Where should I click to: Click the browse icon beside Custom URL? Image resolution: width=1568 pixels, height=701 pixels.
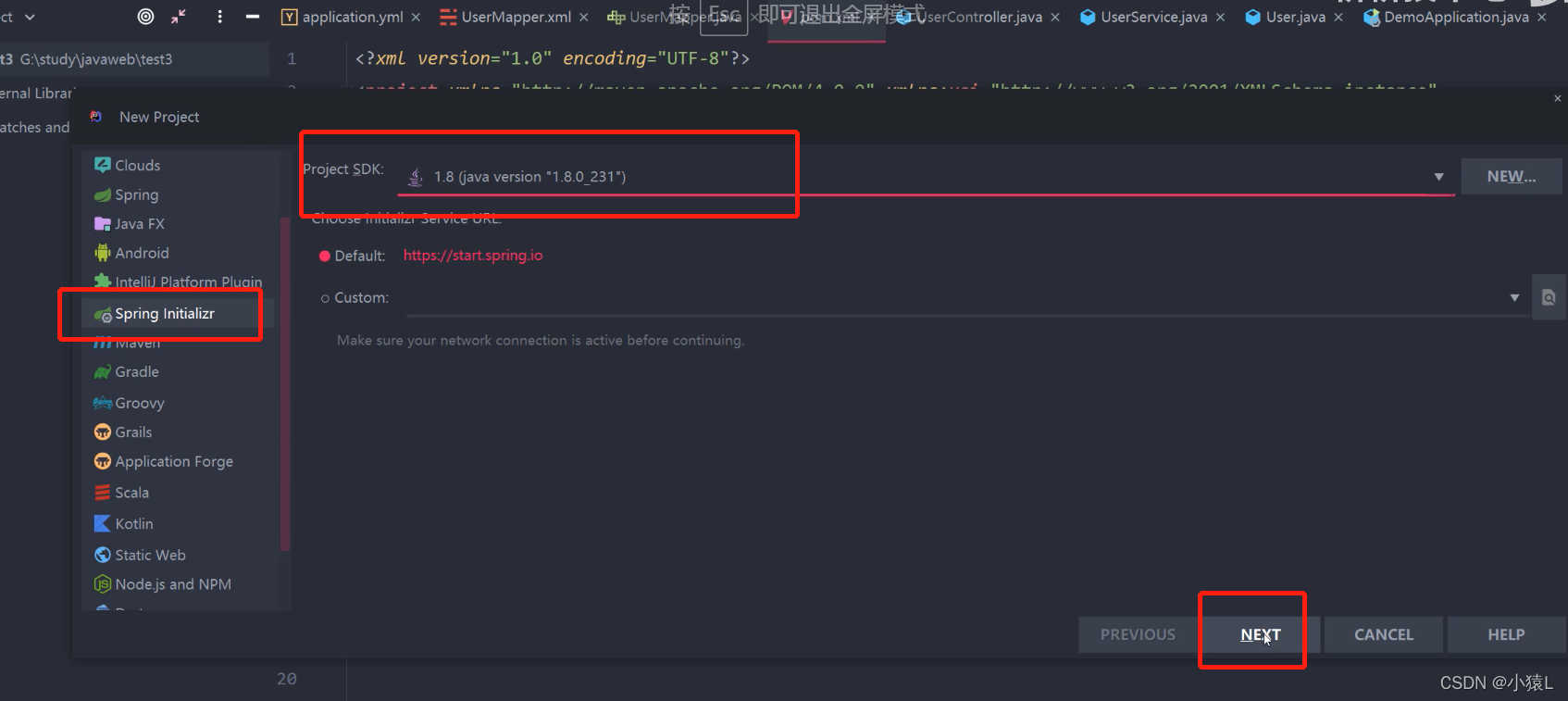(x=1549, y=297)
